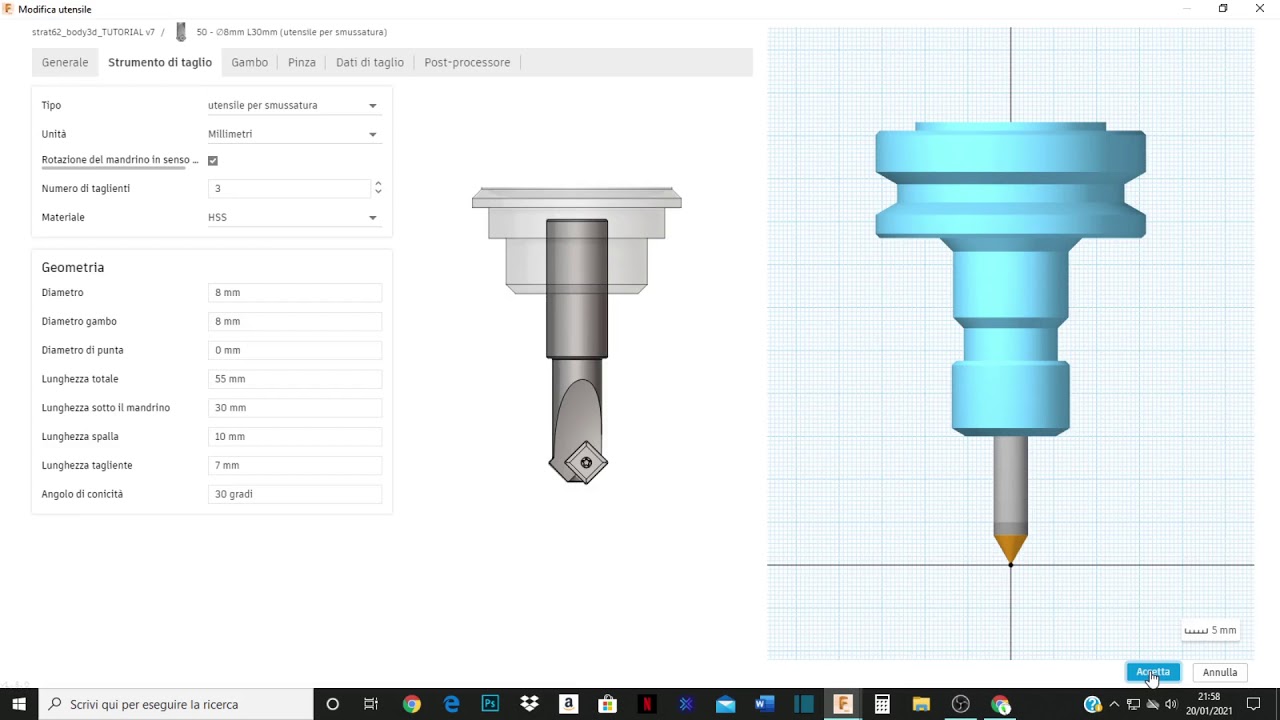This screenshot has height=720, width=1280.
Task: Click the volume icon in system tray
Action: tap(1171, 704)
